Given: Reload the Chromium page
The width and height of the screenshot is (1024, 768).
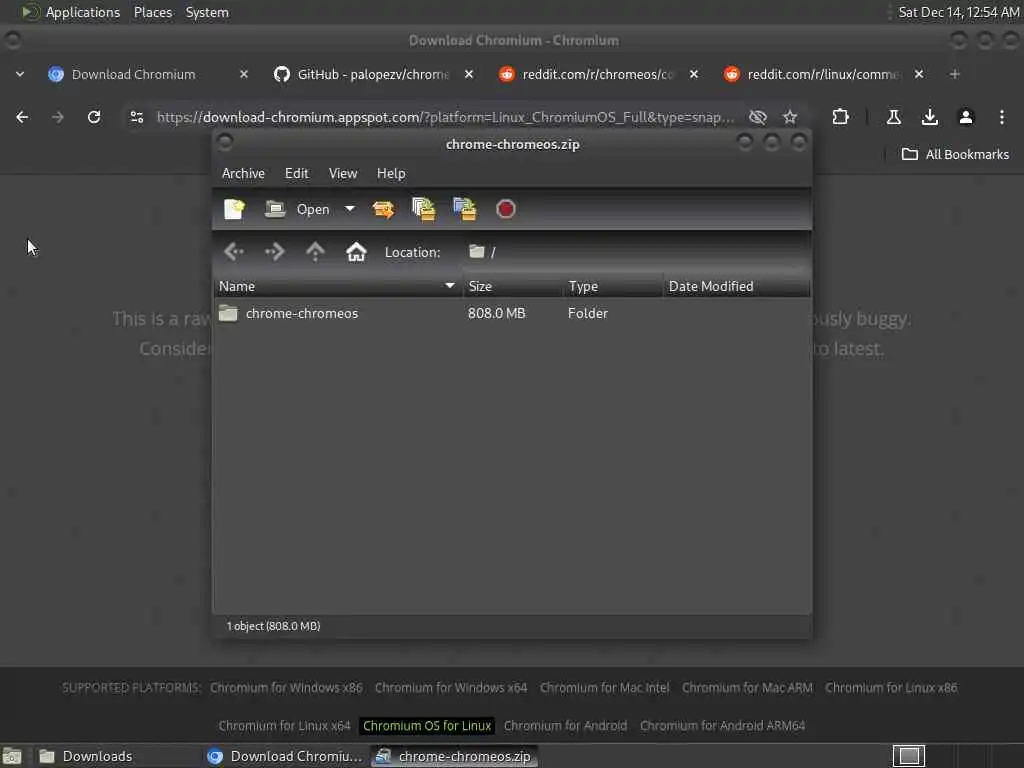Looking at the screenshot, I should click(x=94, y=117).
